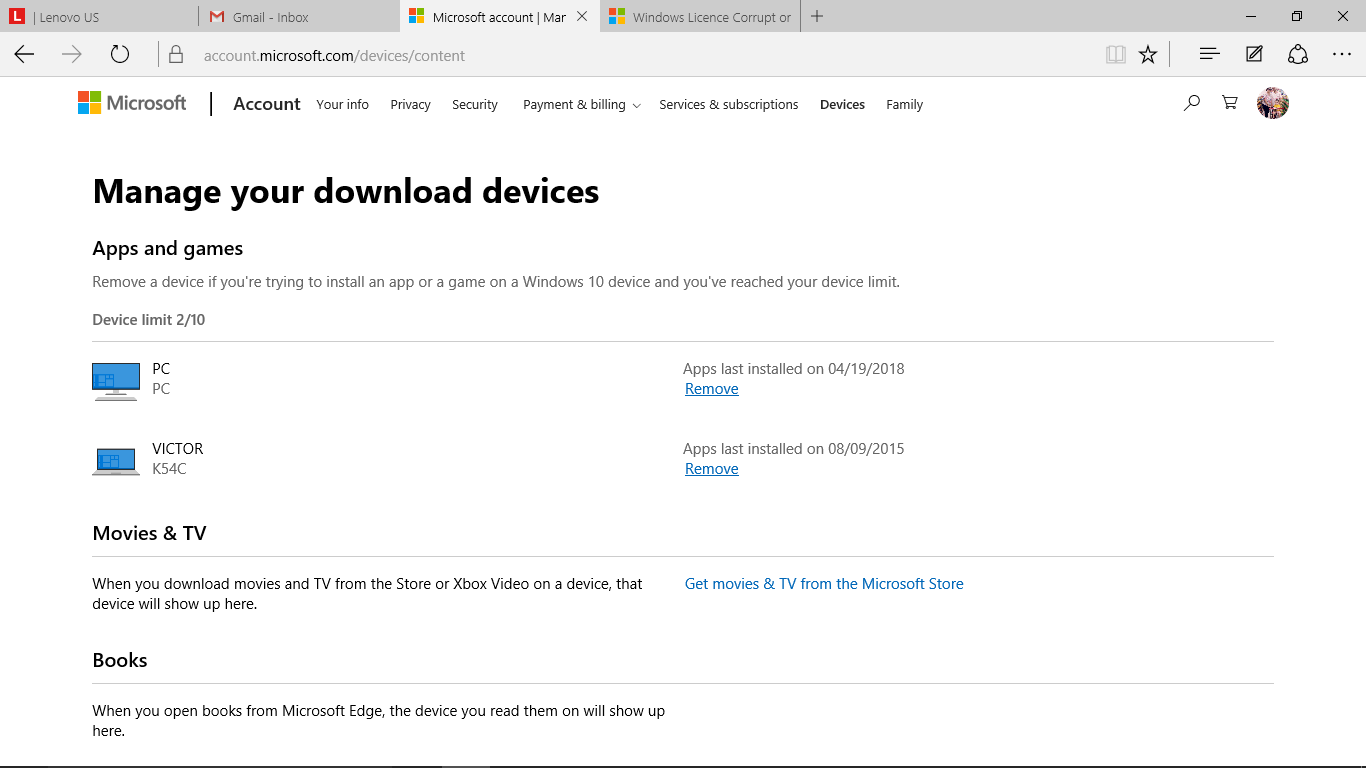Open the account profile picture
This screenshot has width=1366, height=768.
(x=1273, y=103)
